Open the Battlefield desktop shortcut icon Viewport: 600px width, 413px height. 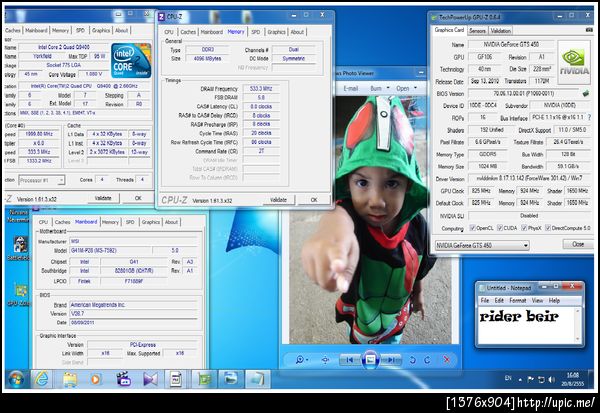[19, 248]
